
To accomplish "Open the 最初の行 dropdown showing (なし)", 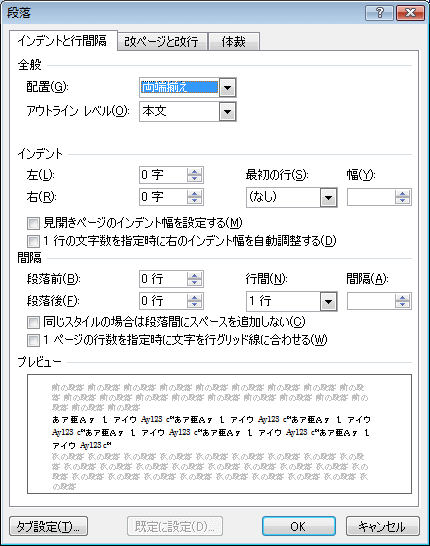I will 328,198.
